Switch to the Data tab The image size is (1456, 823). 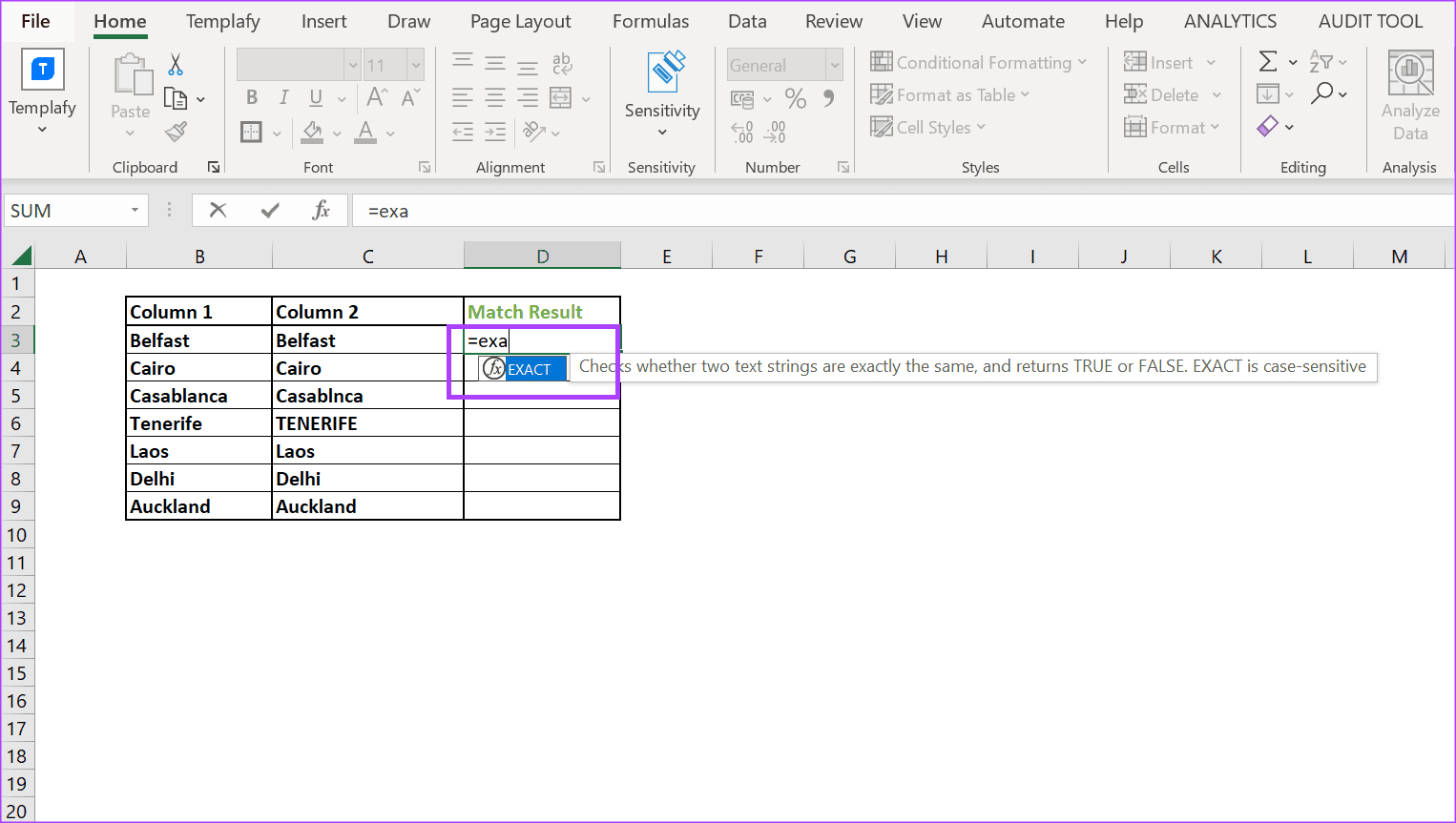point(747,21)
